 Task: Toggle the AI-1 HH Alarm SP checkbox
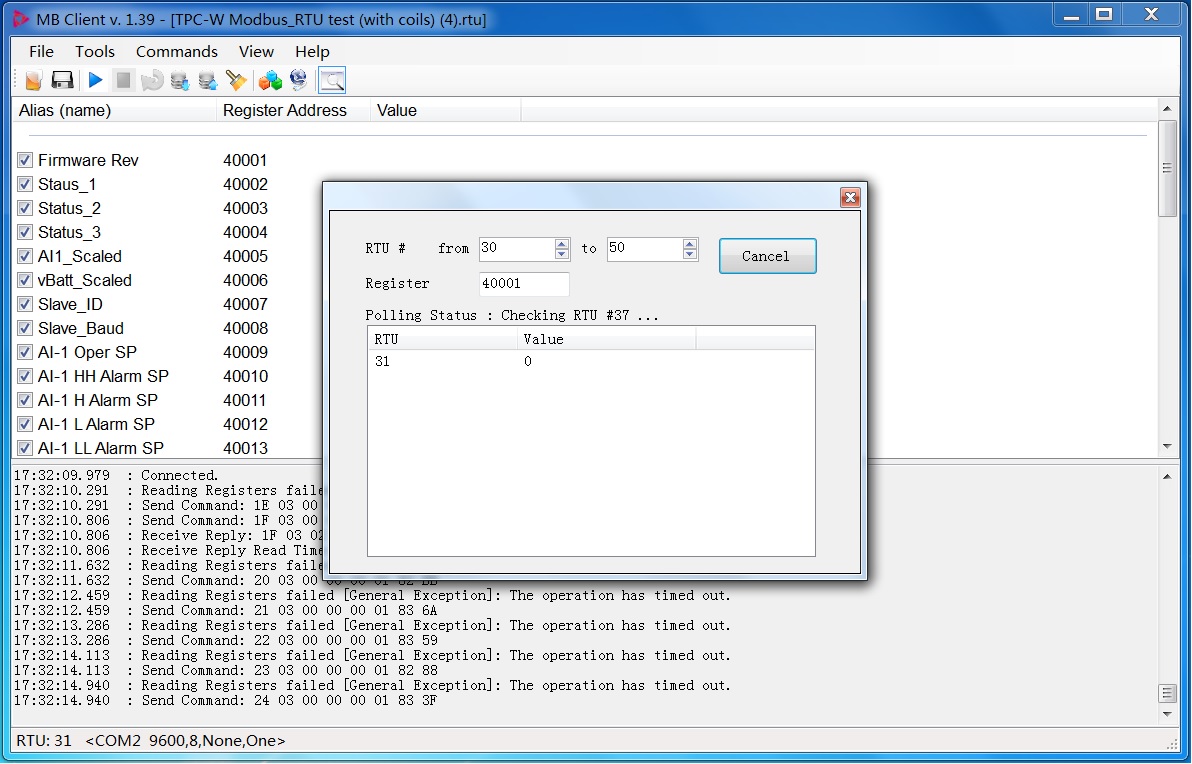(25, 376)
